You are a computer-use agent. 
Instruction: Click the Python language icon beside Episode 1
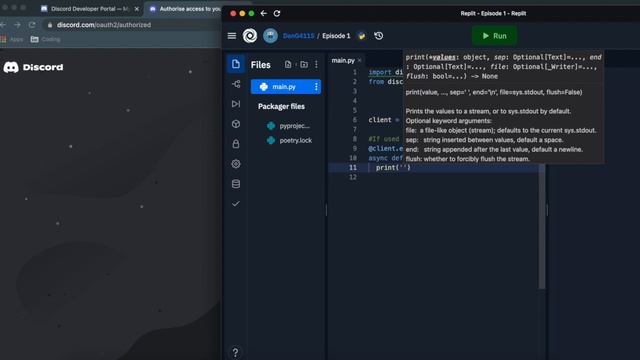point(362,36)
